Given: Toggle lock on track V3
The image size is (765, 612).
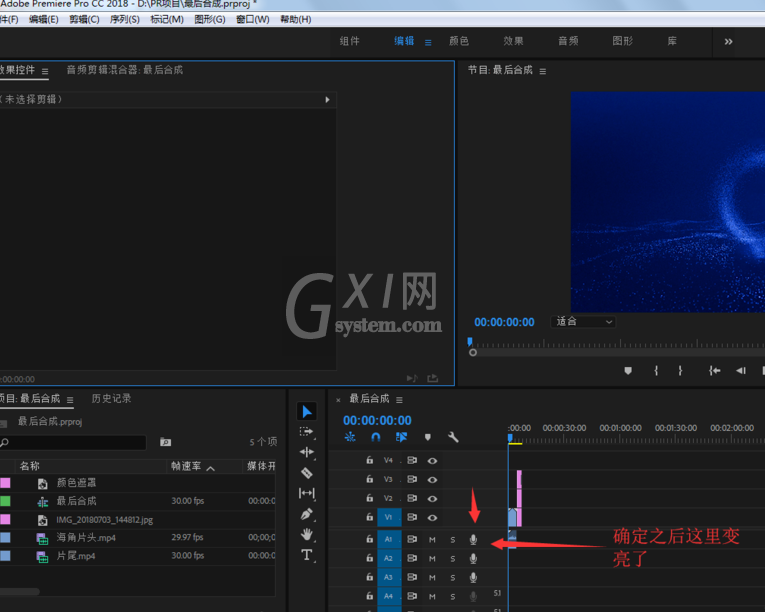Looking at the screenshot, I should [369, 479].
